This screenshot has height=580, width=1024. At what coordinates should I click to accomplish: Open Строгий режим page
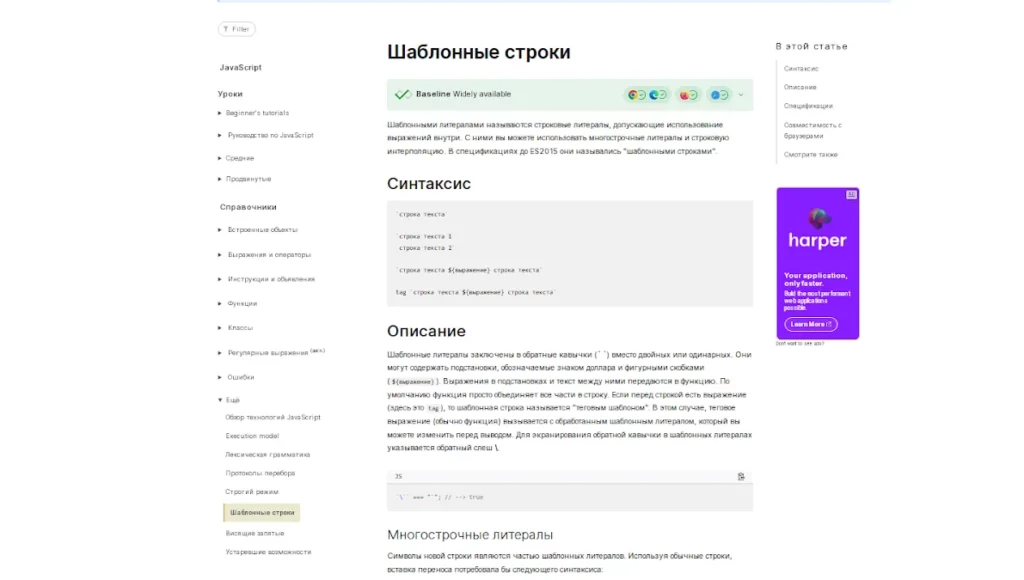[x=251, y=492]
